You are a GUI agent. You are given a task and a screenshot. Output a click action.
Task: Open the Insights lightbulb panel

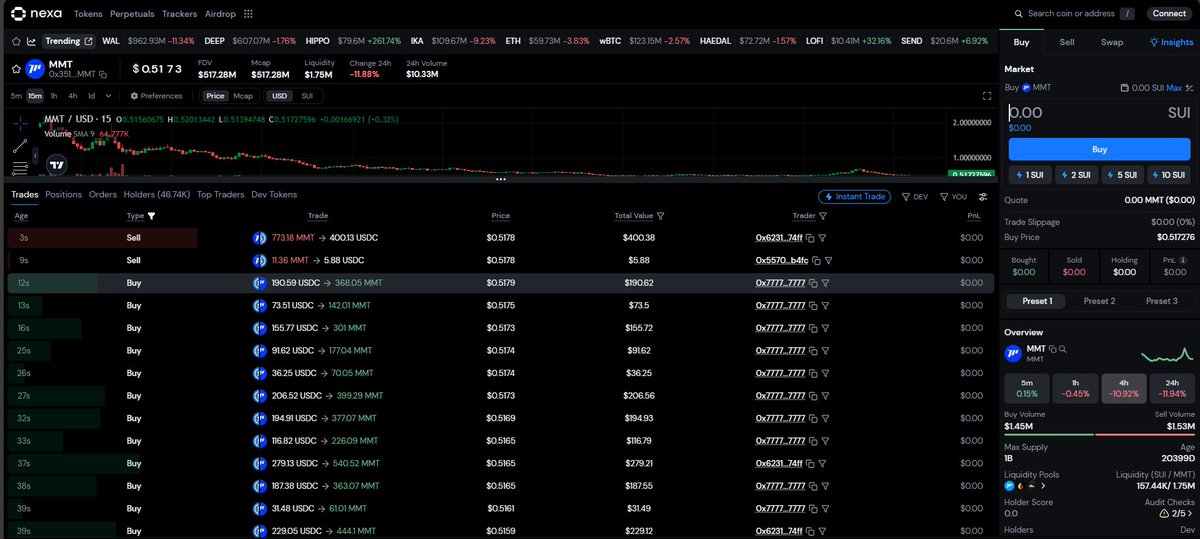tap(1171, 42)
